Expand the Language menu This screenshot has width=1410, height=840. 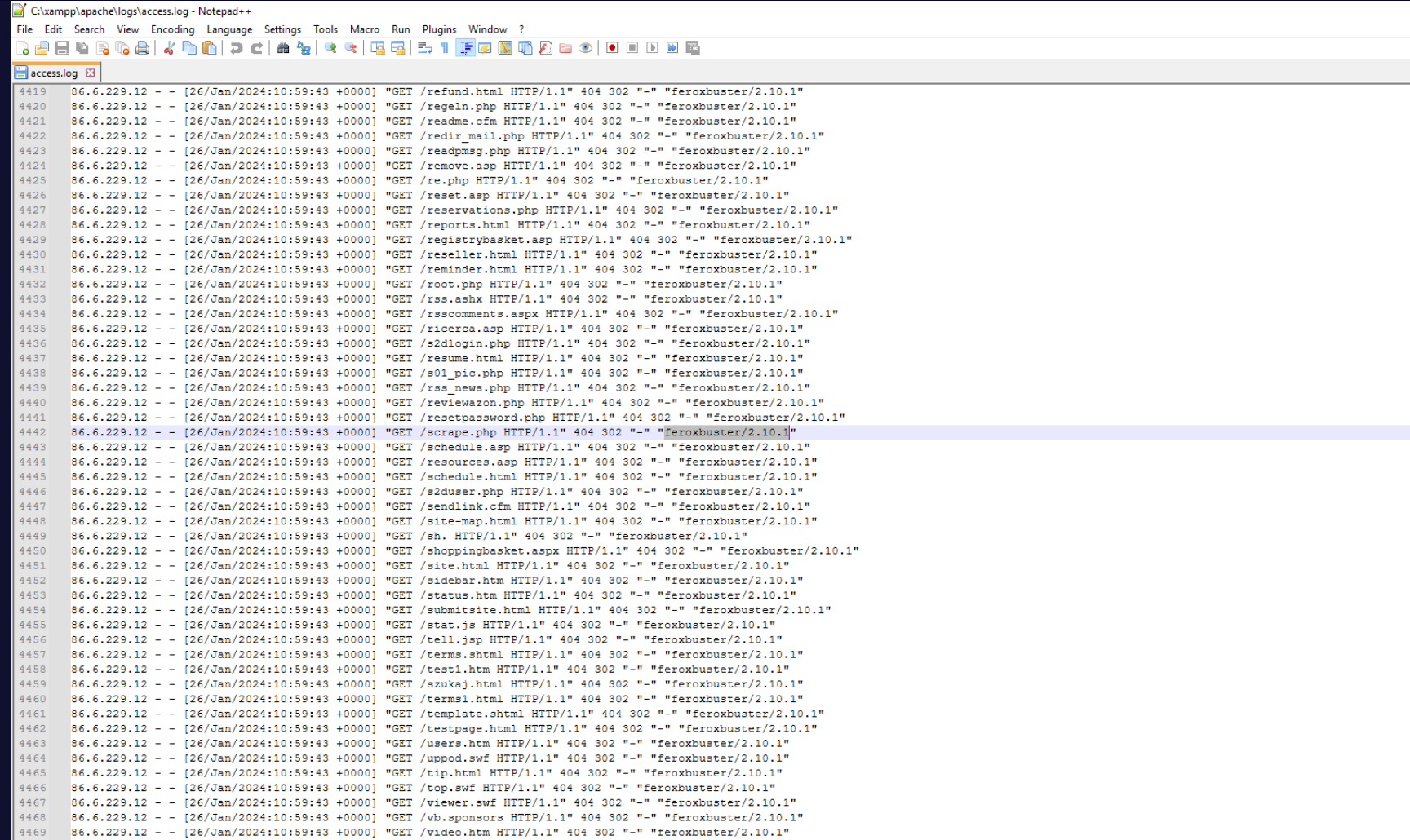coord(229,29)
